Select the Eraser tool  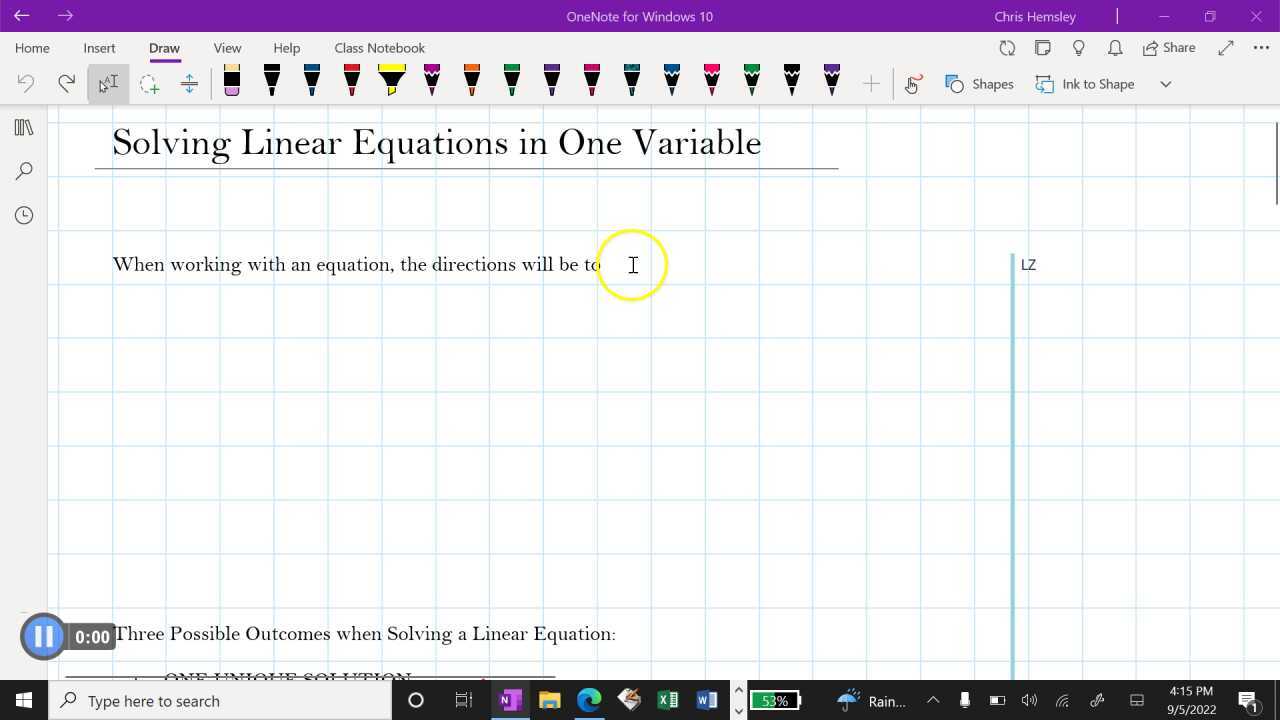(x=231, y=83)
